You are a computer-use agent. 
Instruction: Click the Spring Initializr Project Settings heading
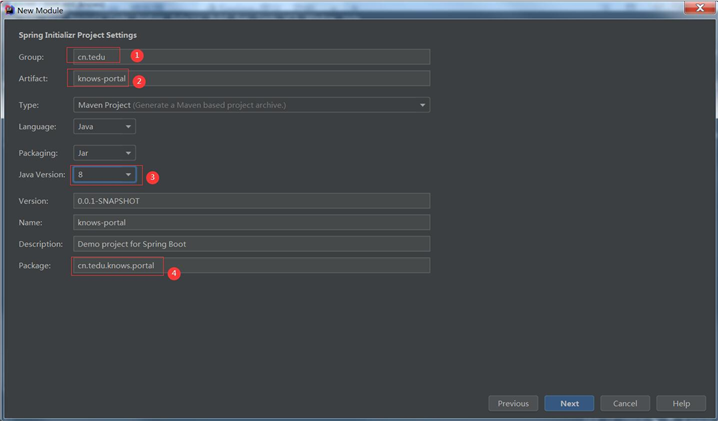[x=77, y=35]
